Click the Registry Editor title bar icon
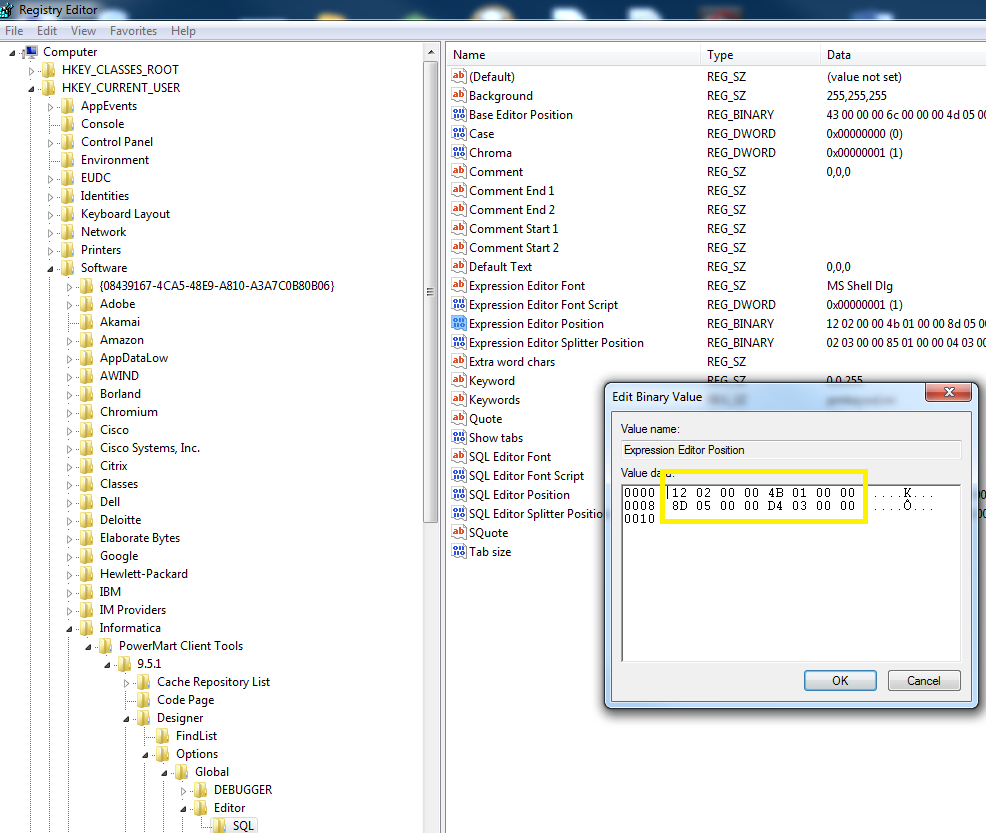 [7, 9]
